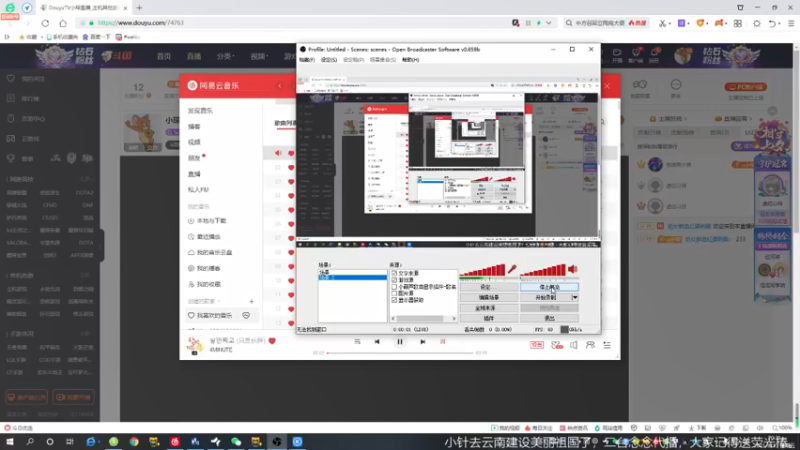Image resolution: width=800 pixels, height=450 pixels.
Task: Enable the 小葫芦歌曲显示插件 source checkbox
Action: click(x=394, y=287)
